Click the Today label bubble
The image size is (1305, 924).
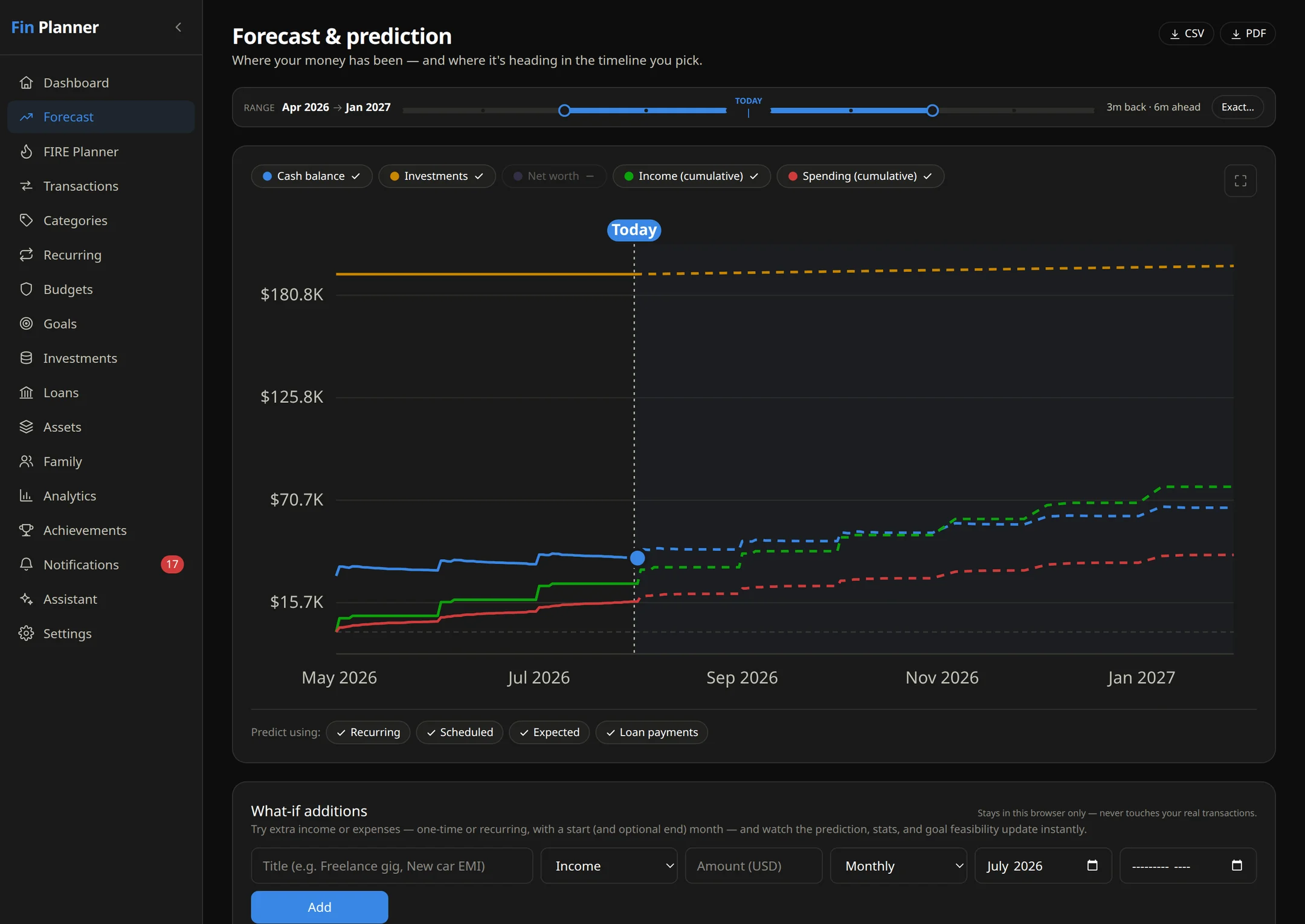634,230
